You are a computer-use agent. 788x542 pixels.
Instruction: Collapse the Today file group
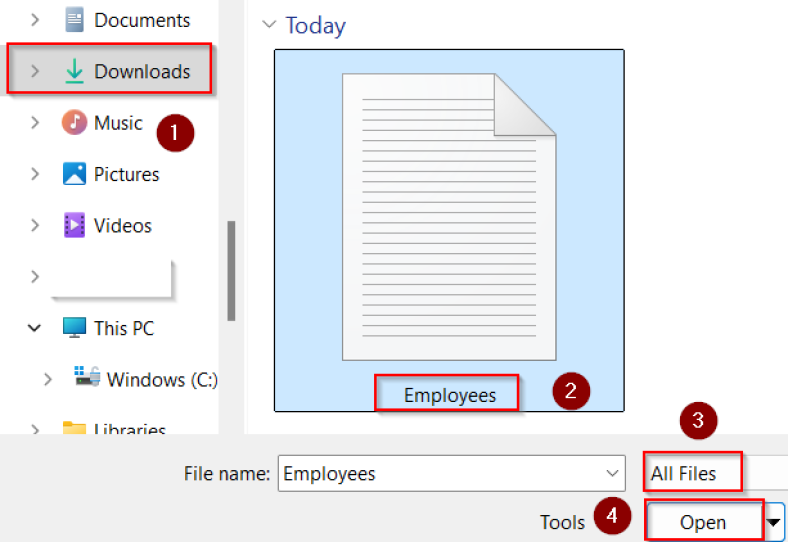pos(267,25)
